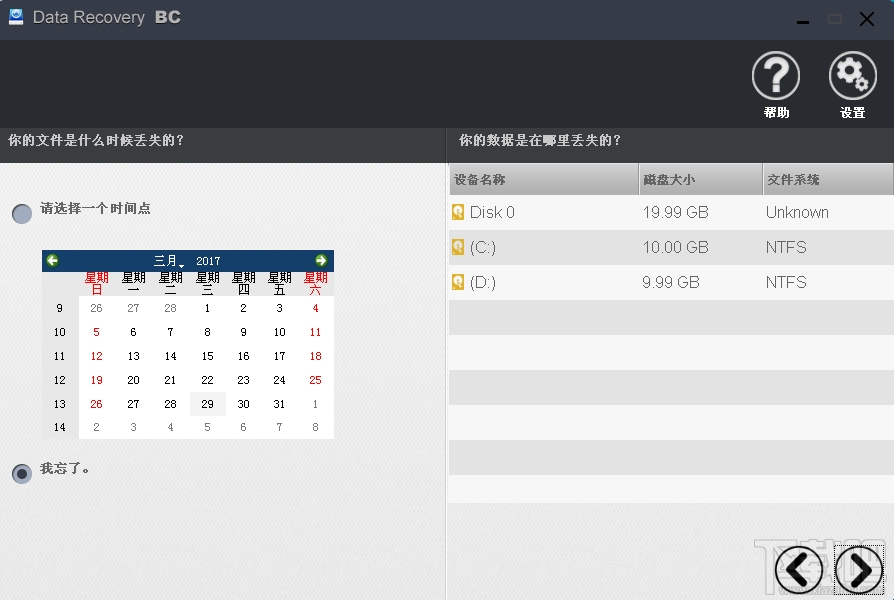The height and width of the screenshot is (600, 894).
Task: Click the 10.00 GB size cell
Action: 676,247
